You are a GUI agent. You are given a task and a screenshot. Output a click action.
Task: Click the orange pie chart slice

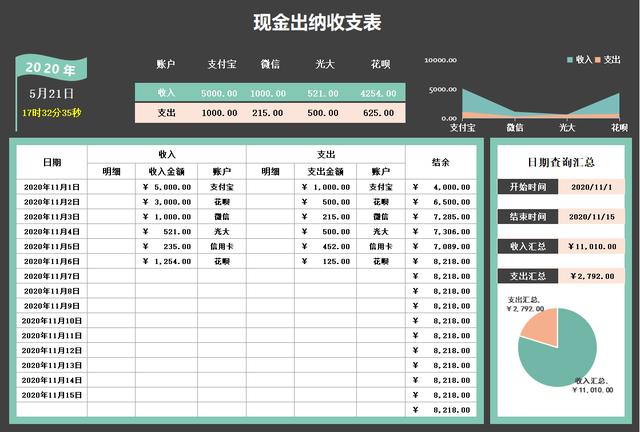[x=543, y=327]
